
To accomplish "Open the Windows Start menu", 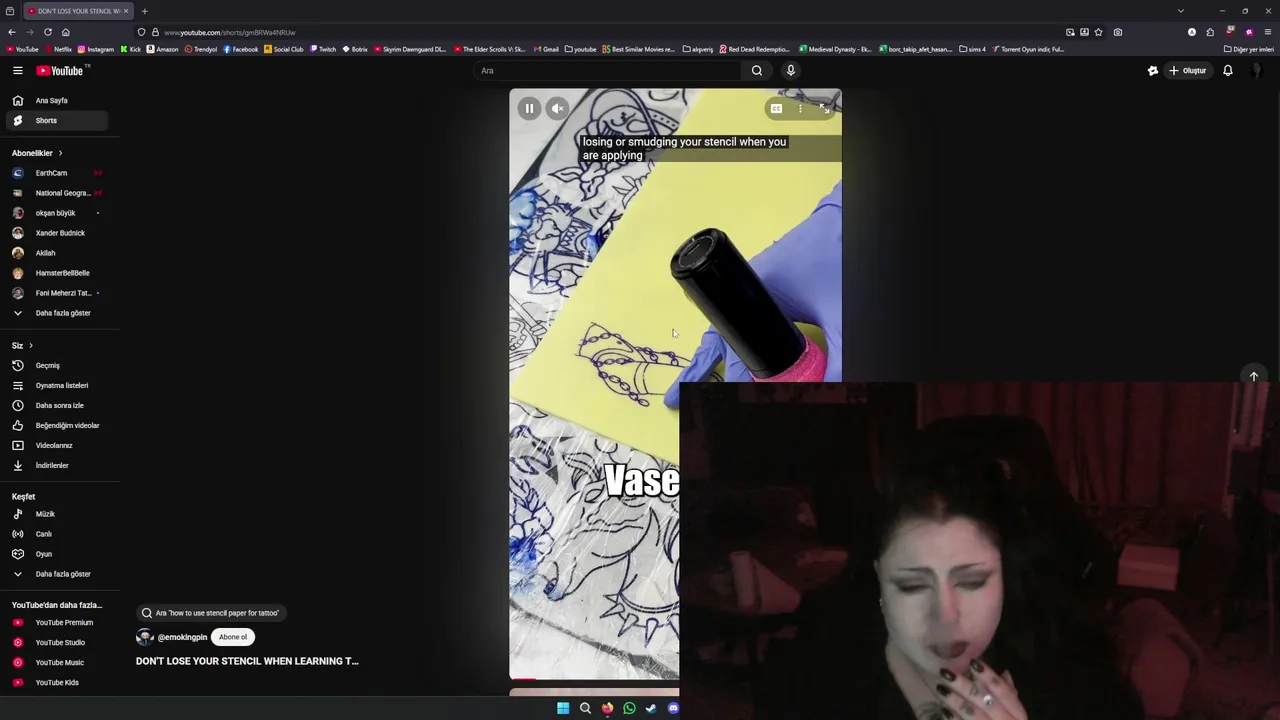I will click(x=563, y=708).
